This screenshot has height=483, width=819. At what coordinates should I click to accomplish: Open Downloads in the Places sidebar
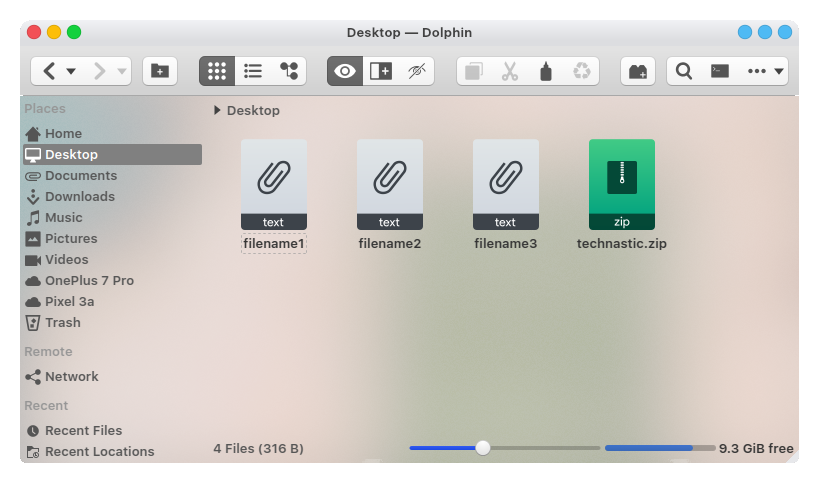click(x=79, y=197)
